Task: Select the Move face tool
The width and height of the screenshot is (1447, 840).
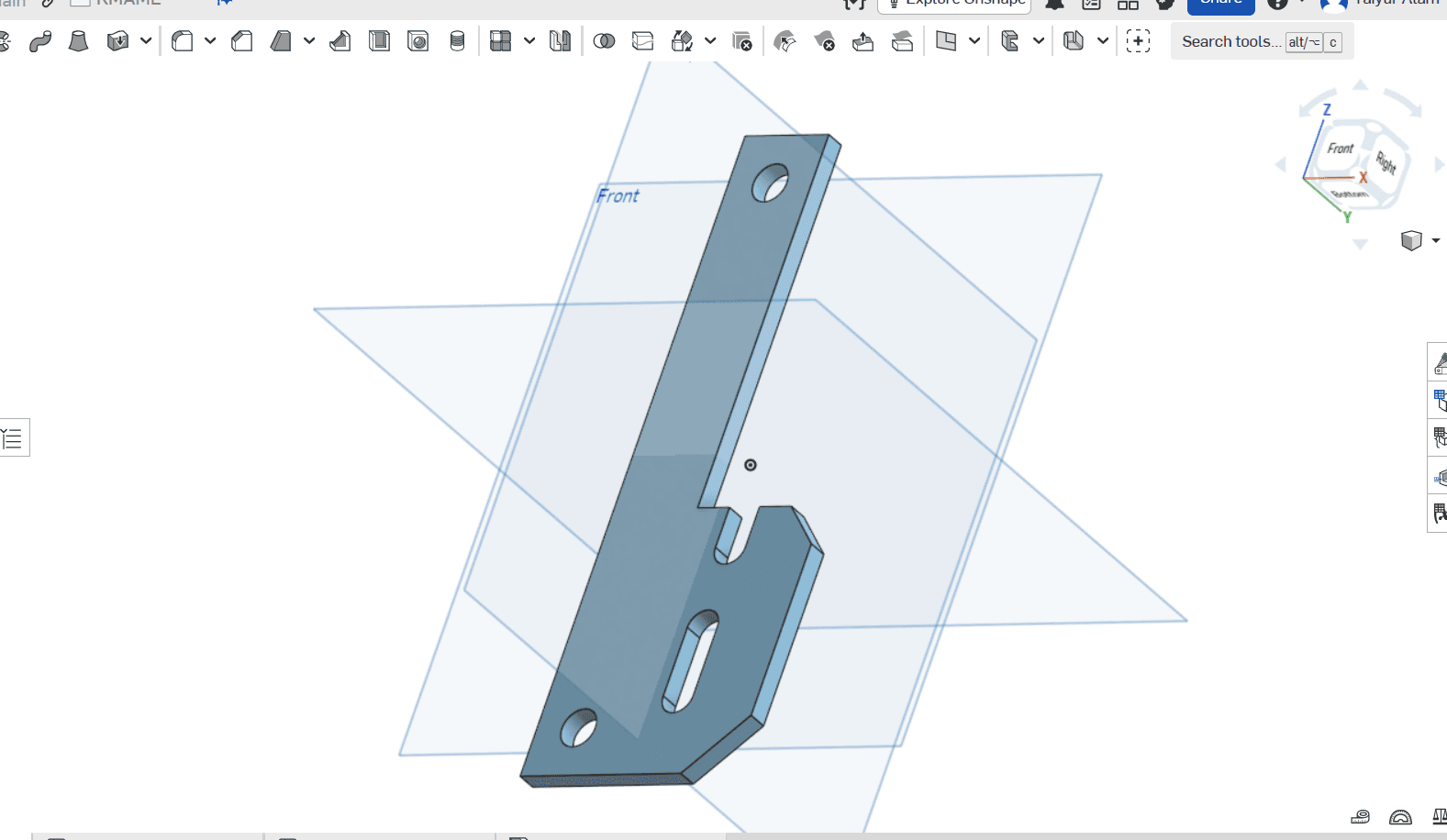Action: (x=863, y=41)
